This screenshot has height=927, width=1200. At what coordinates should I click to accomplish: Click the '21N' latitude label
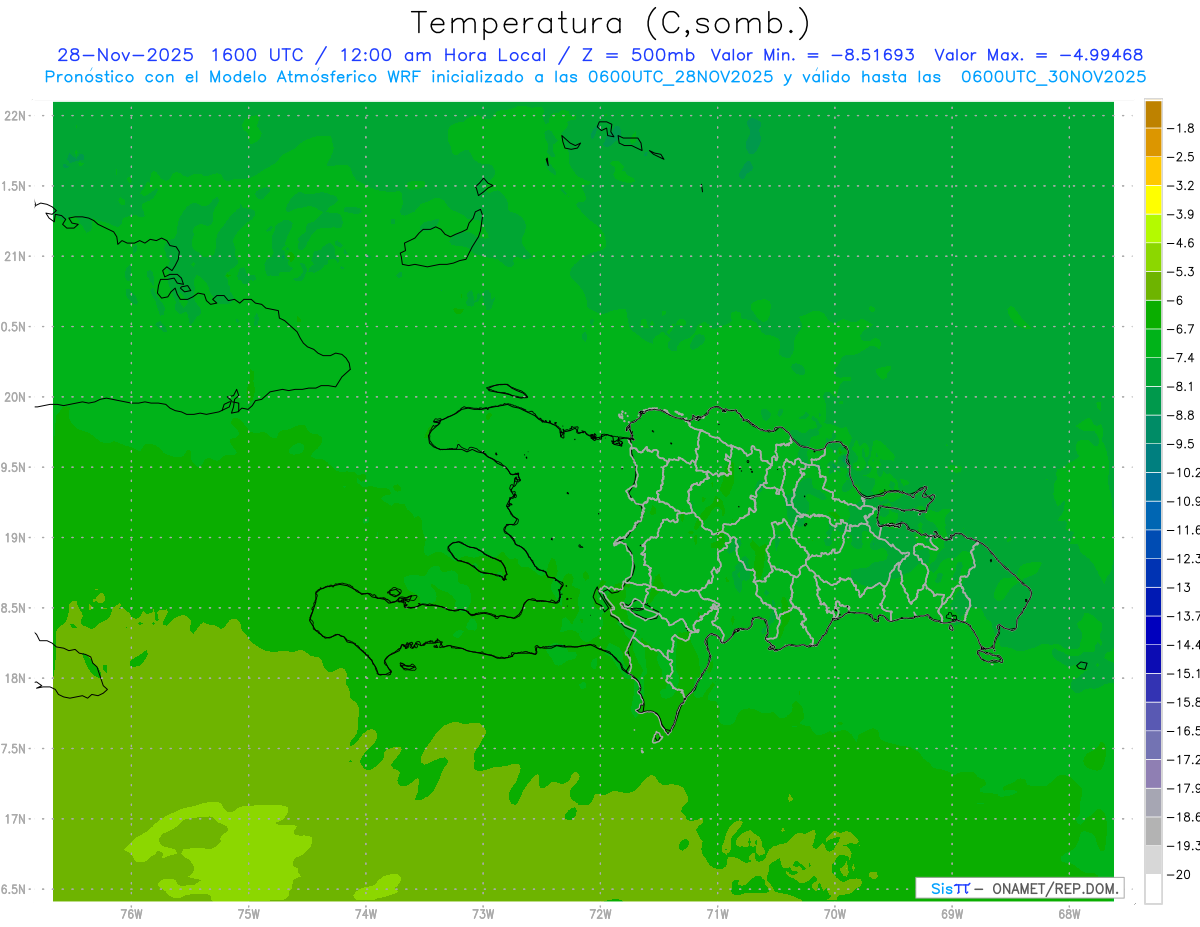coord(16,256)
